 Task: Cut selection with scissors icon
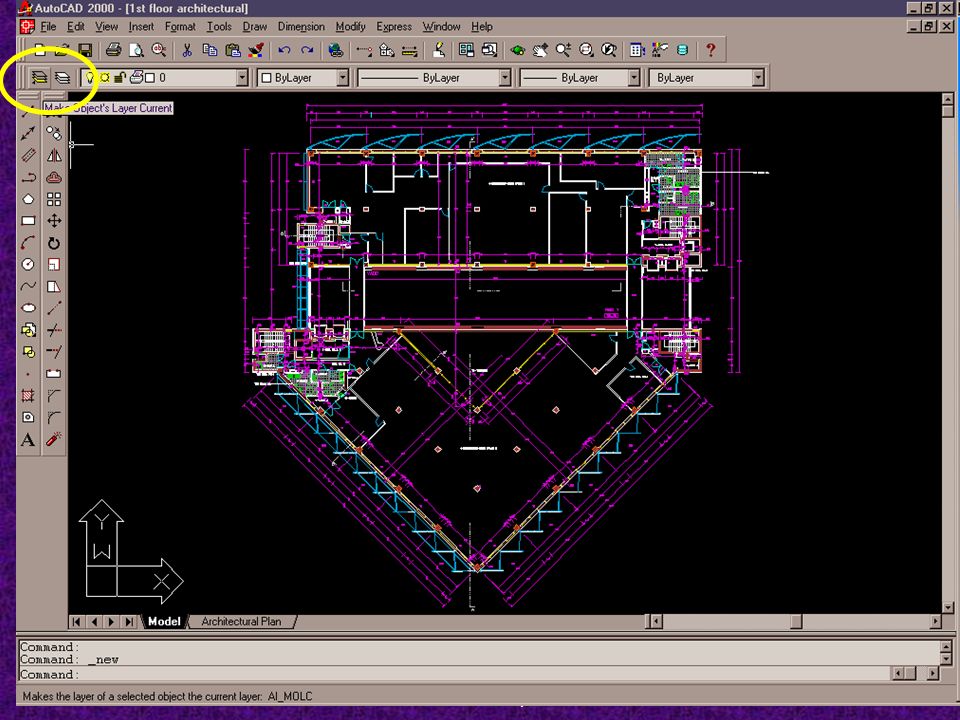pyautogui.click(x=187, y=50)
